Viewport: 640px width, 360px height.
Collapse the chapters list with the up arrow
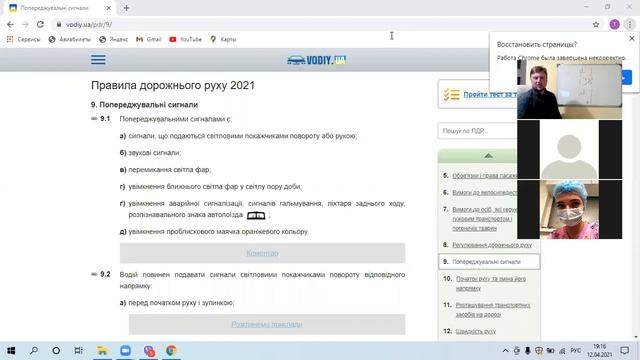pos(488,156)
